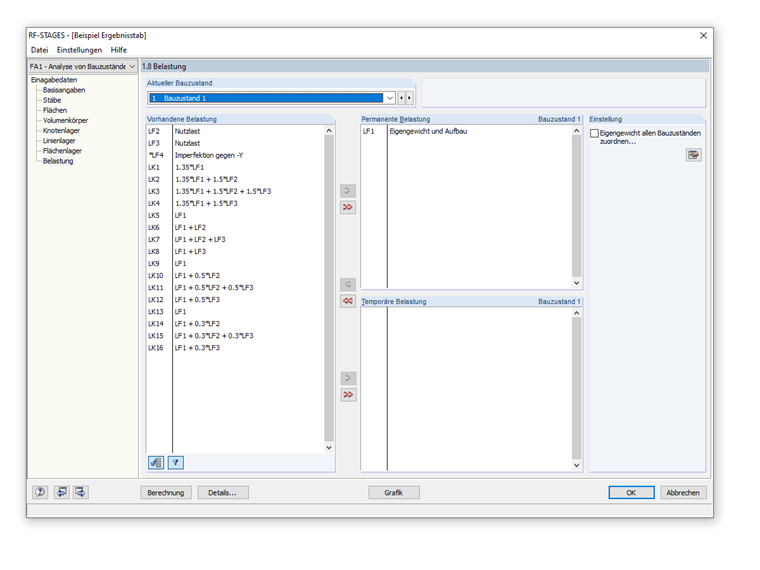Click the Abbrechen button
Image resolution: width=760 pixels, height=570 pixels.
pos(683,492)
